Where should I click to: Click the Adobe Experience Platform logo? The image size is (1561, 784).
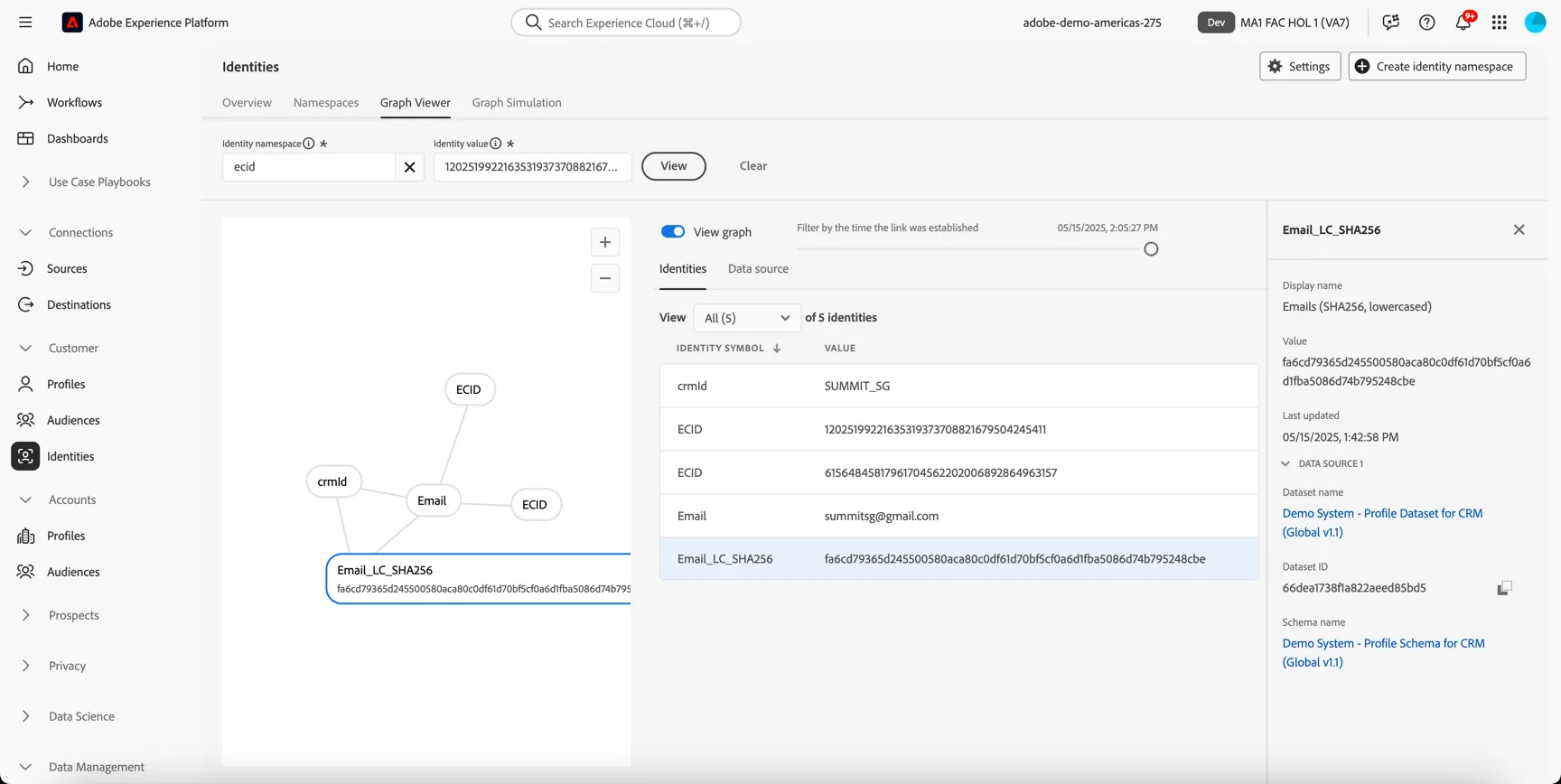(72, 23)
